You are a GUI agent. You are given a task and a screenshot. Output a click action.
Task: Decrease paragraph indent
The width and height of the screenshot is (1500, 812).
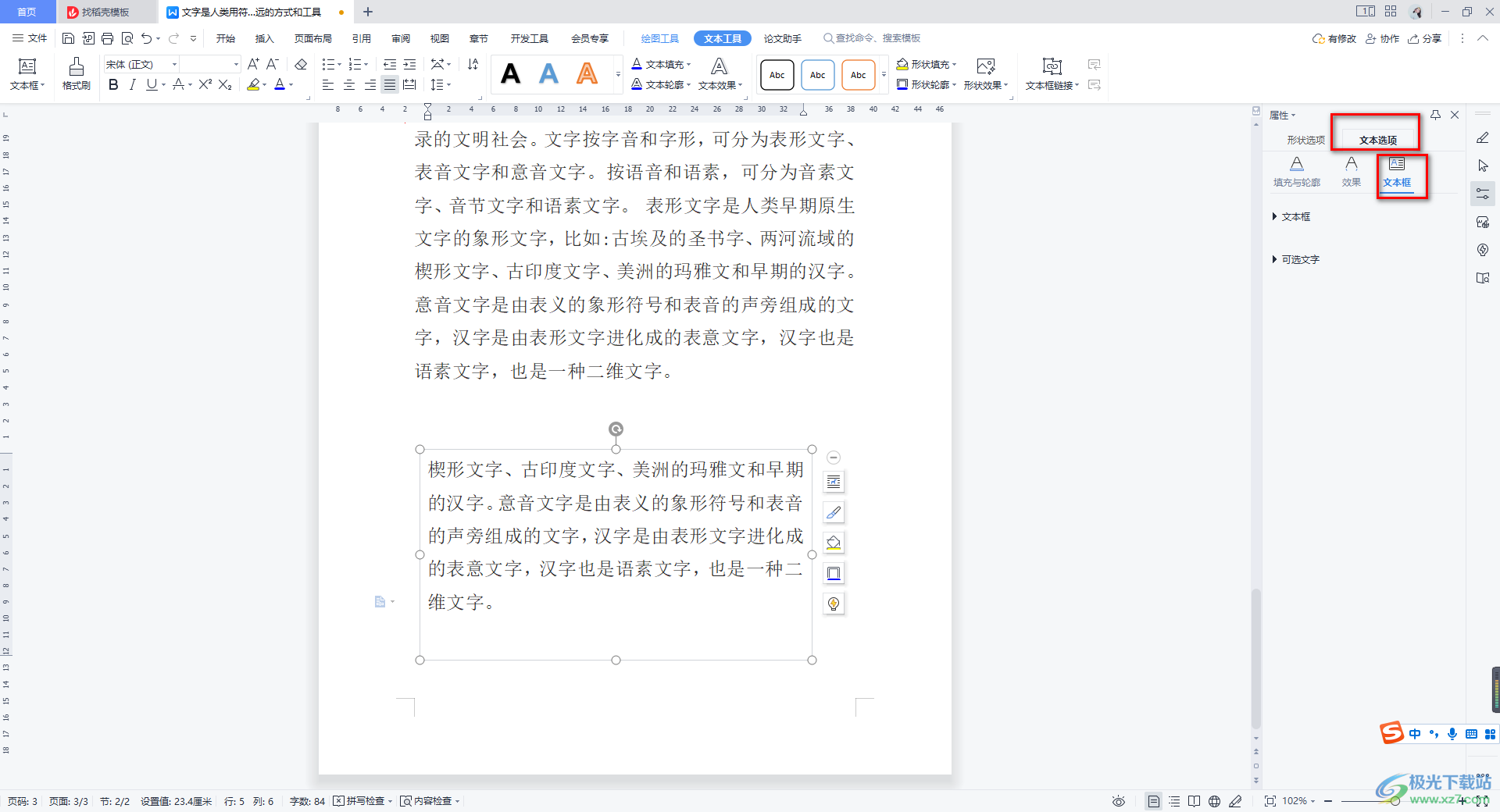pyautogui.click(x=390, y=64)
